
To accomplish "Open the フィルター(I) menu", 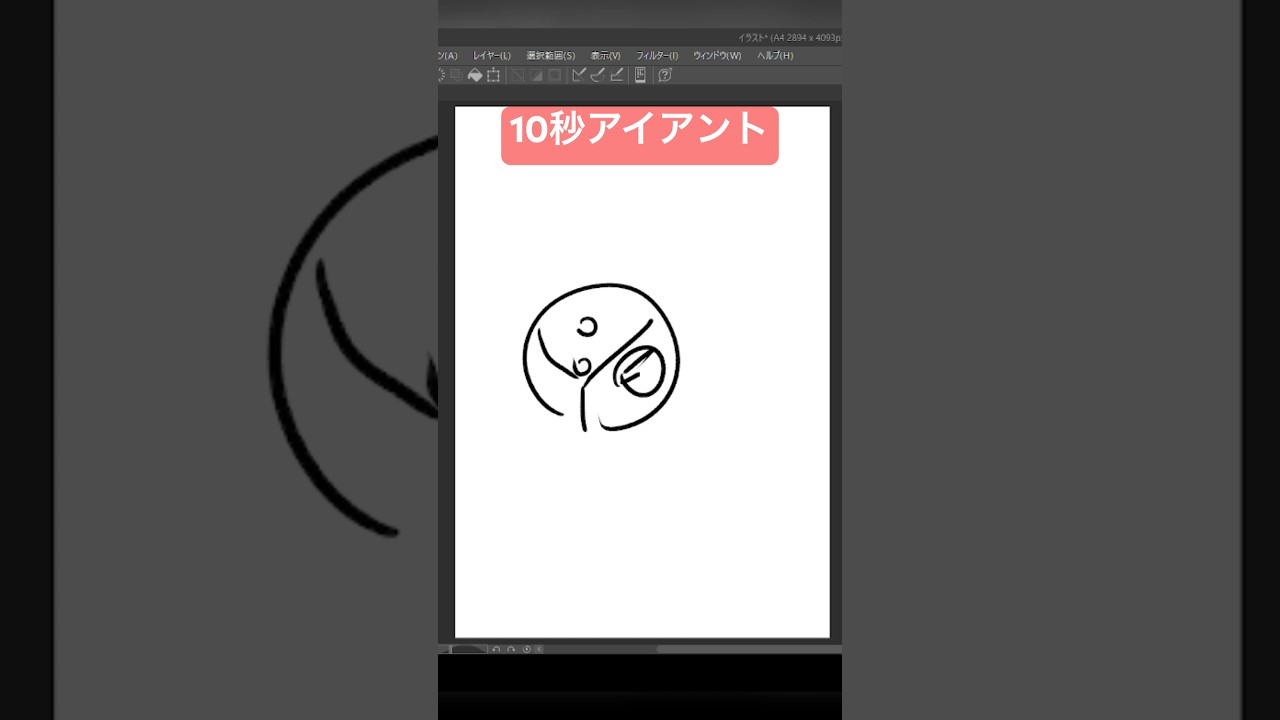I will pyautogui.click(x=655, y=55).
